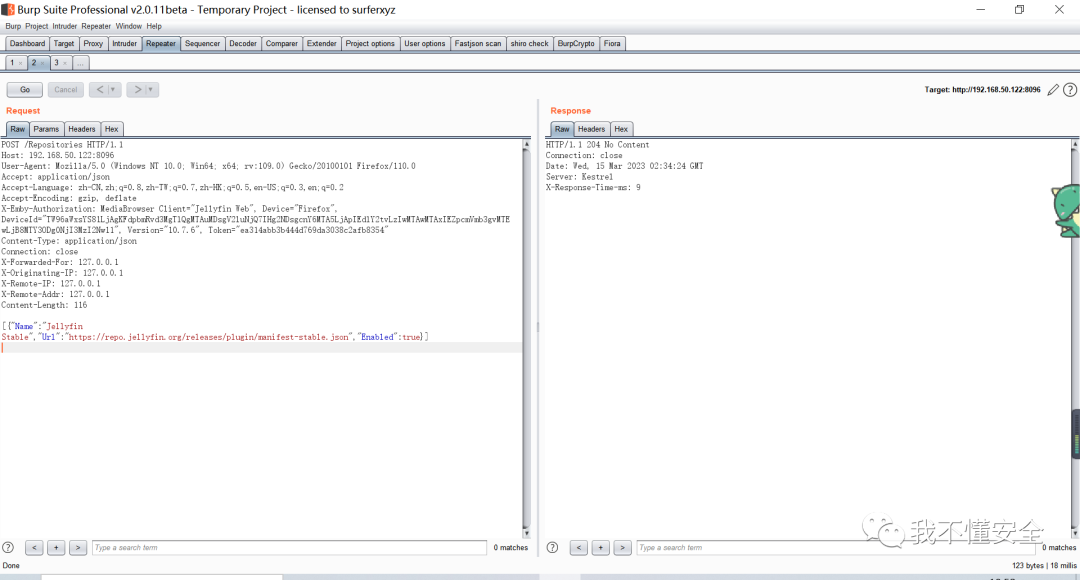Open the Repeater menu
The width and height of the screenshot is (1080, 580).
(x=96, y=26)
